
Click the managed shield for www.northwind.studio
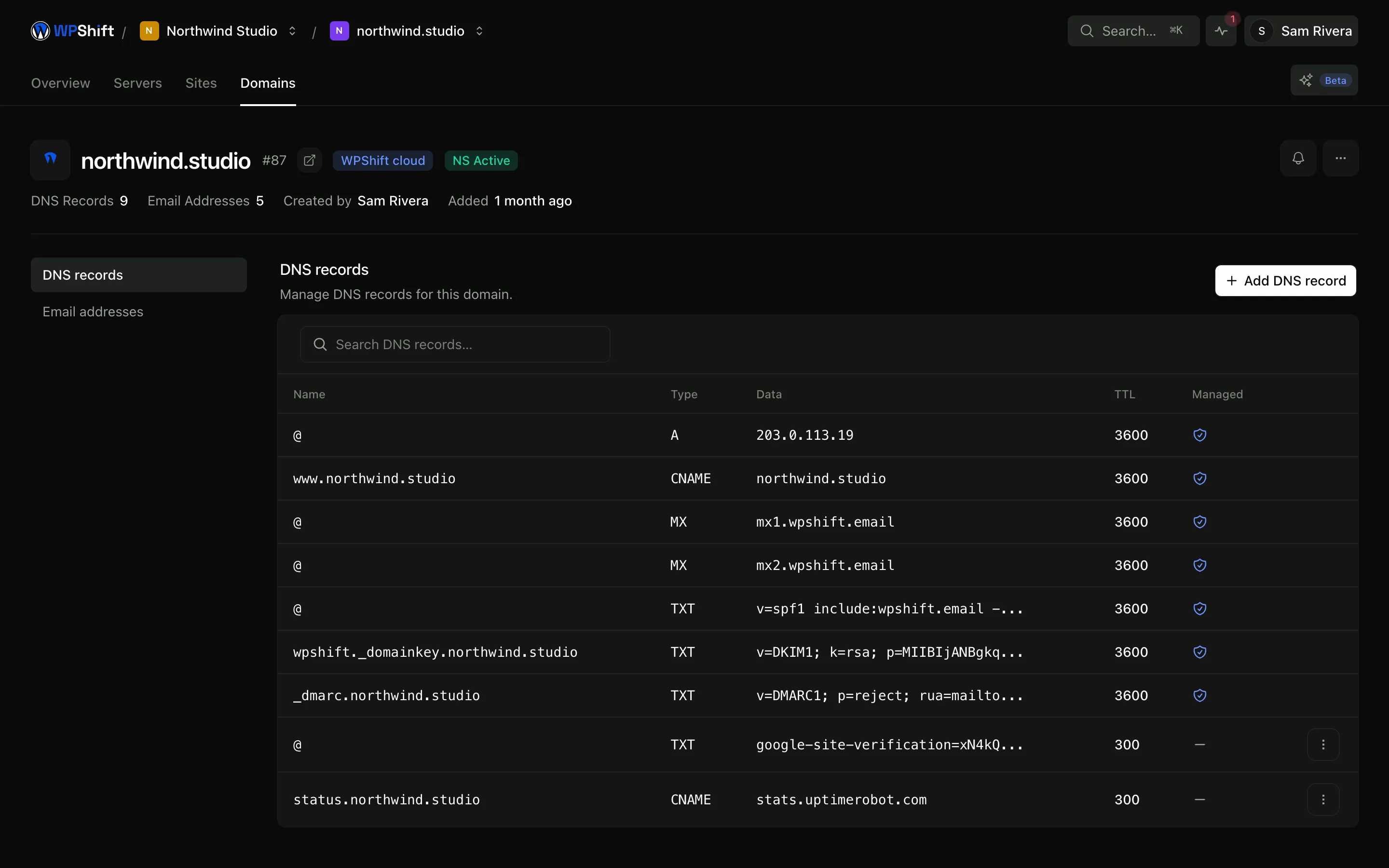pyautogui.click(x=1199, y=479)
